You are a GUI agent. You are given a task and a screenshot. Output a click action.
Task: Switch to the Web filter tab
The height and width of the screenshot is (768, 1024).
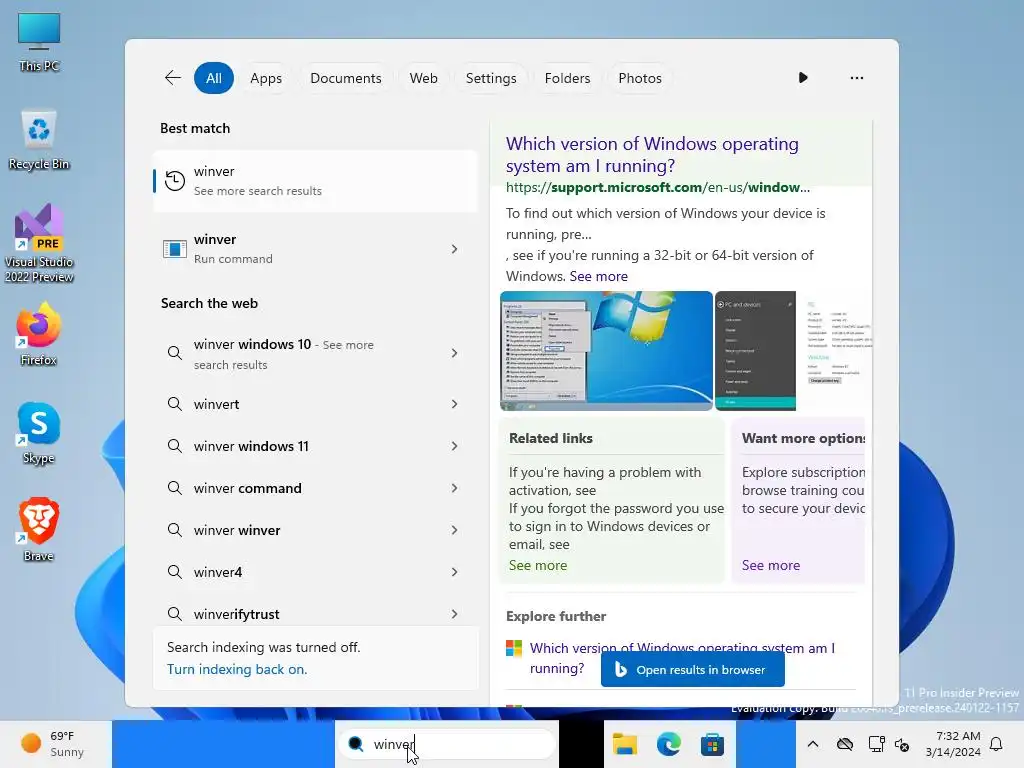tap(423, 78)
